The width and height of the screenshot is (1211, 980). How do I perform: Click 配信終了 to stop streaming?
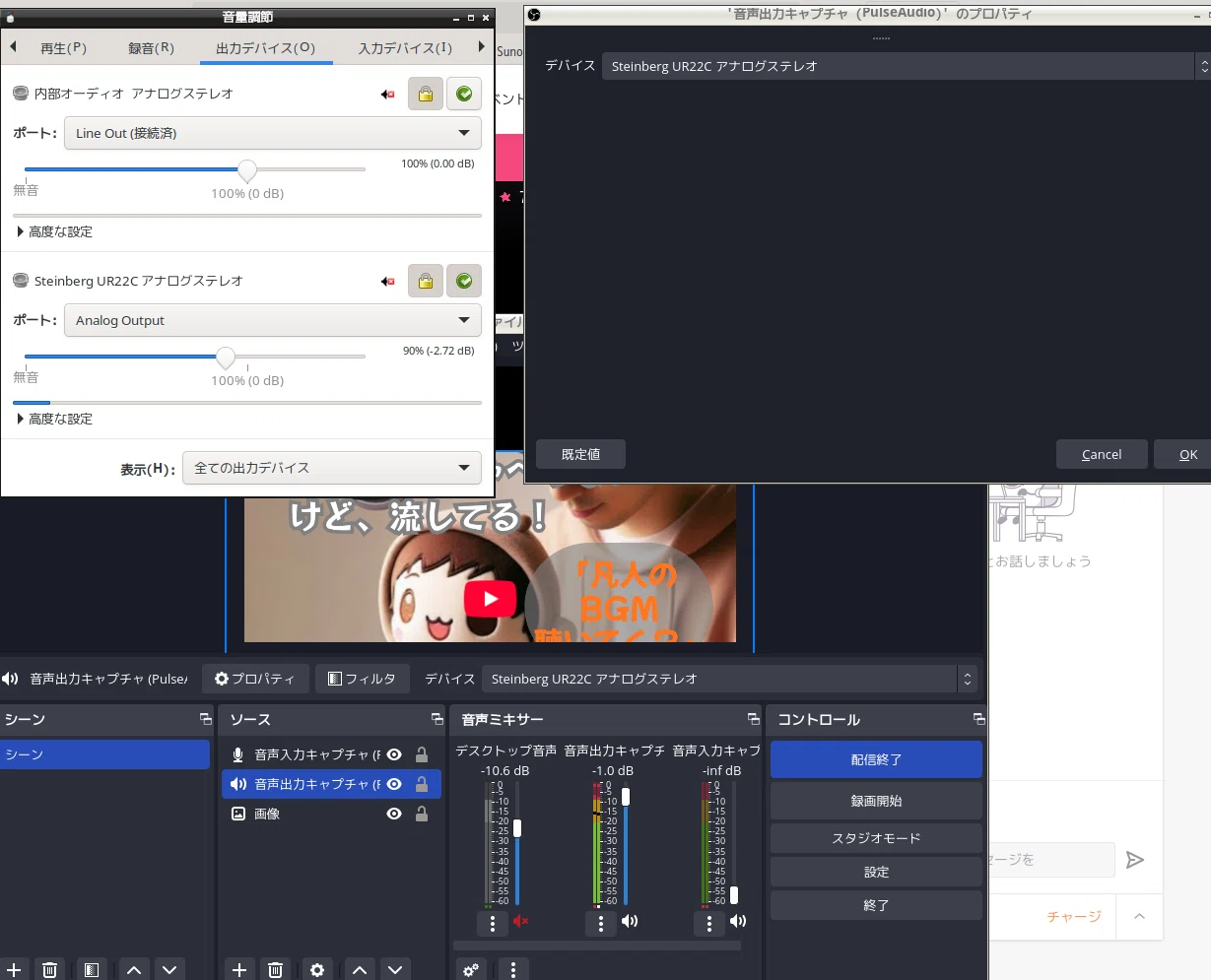(x=876, y=759)
